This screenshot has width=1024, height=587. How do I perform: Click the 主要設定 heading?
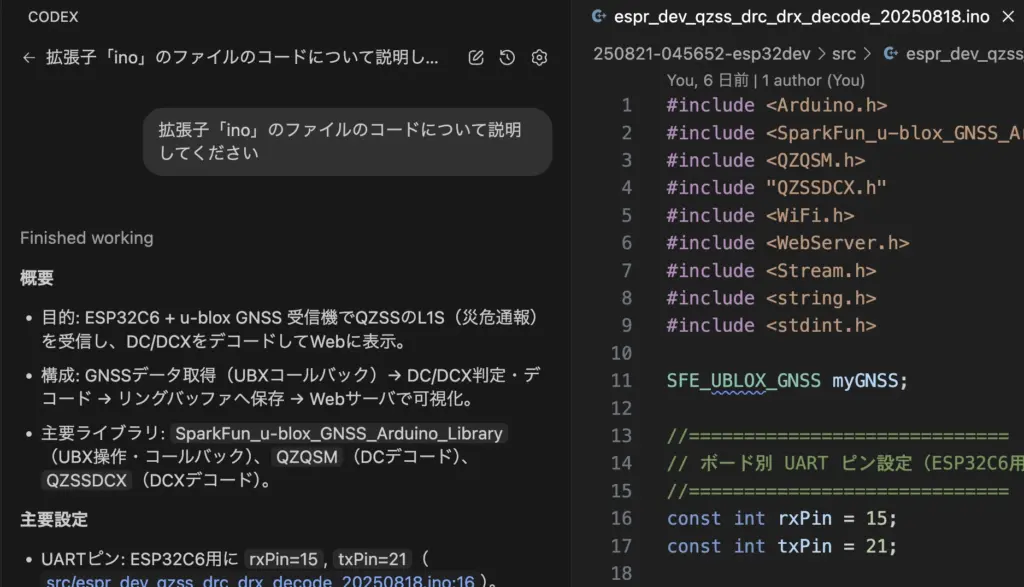54,520
